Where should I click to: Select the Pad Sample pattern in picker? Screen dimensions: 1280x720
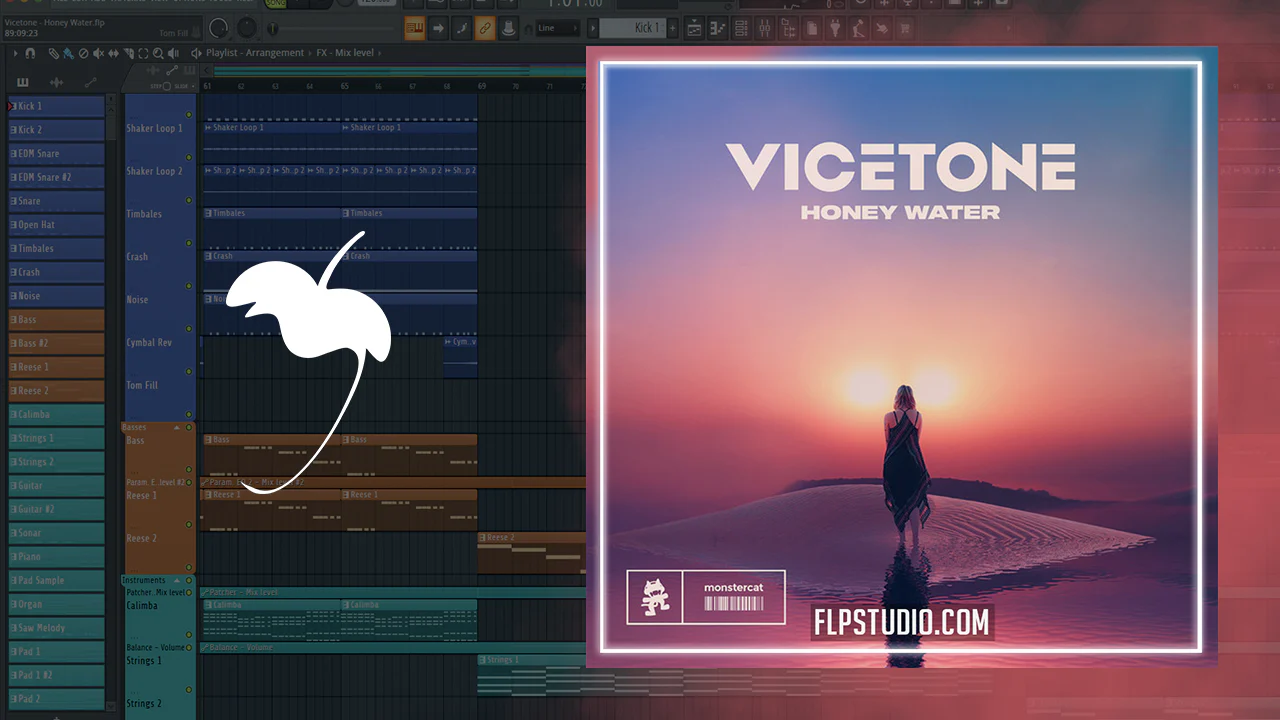[56, 580]
